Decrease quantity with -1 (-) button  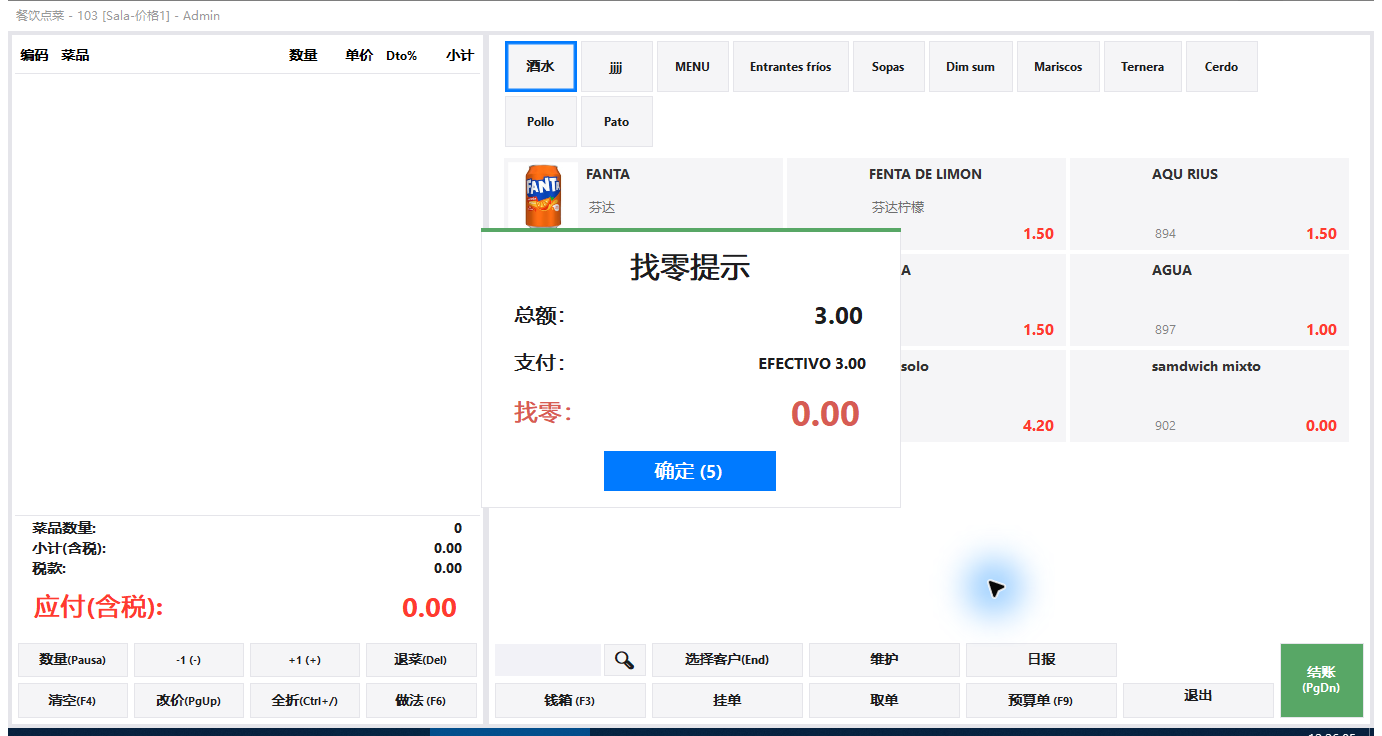(x=189, y=660)
